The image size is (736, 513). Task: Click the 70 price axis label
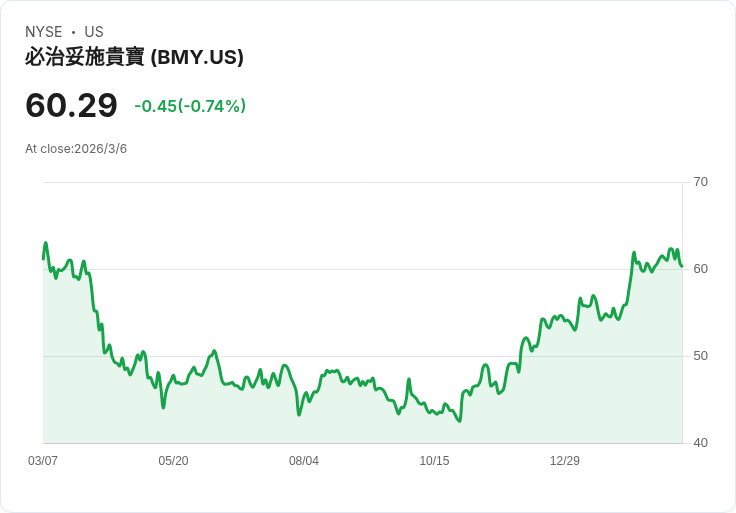700,182
